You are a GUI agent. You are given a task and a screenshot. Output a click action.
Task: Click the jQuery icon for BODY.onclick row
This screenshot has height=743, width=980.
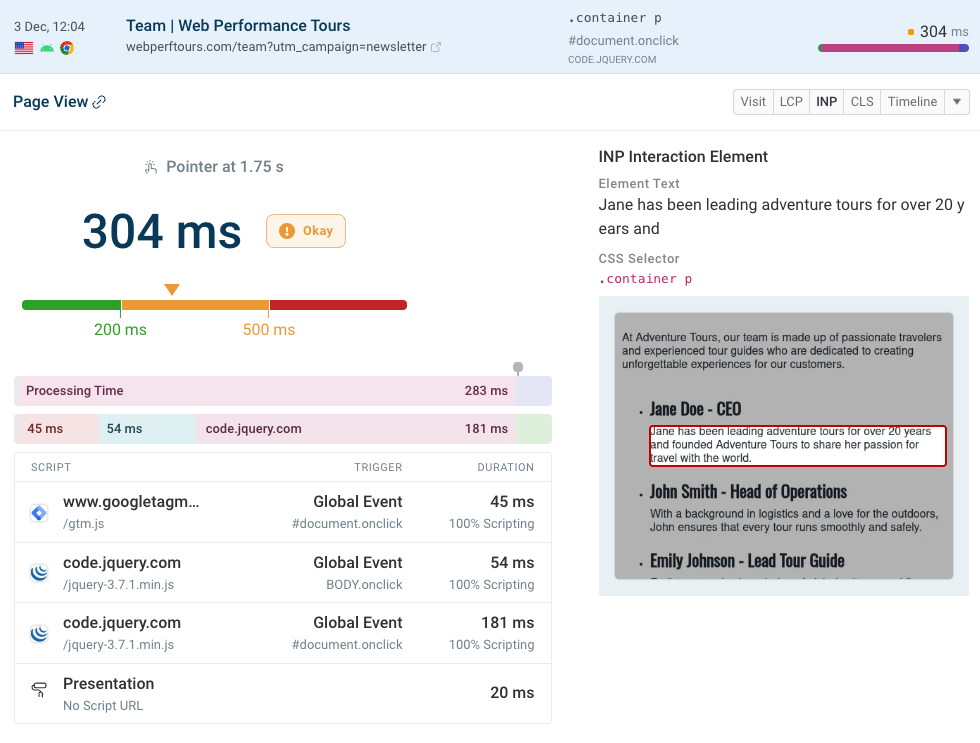click(x=39, y=573)
